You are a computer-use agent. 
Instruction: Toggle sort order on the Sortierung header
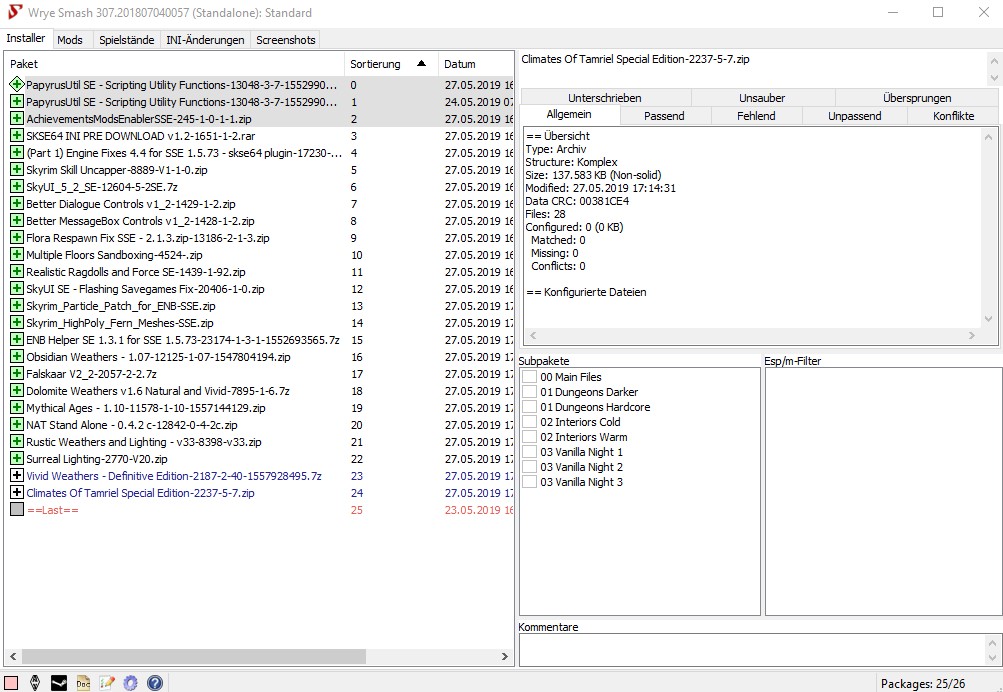coord(391,64)
